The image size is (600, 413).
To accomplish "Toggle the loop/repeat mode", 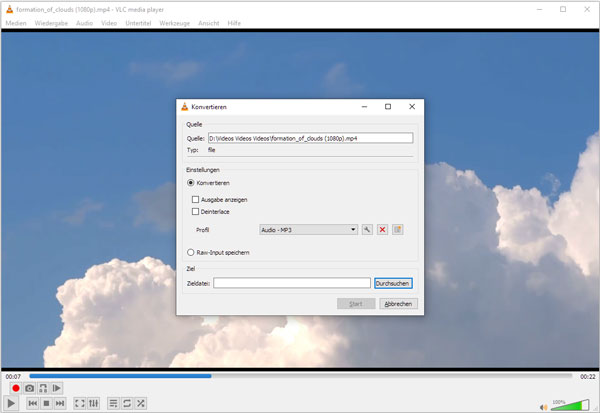I will (x=127, y=403).
